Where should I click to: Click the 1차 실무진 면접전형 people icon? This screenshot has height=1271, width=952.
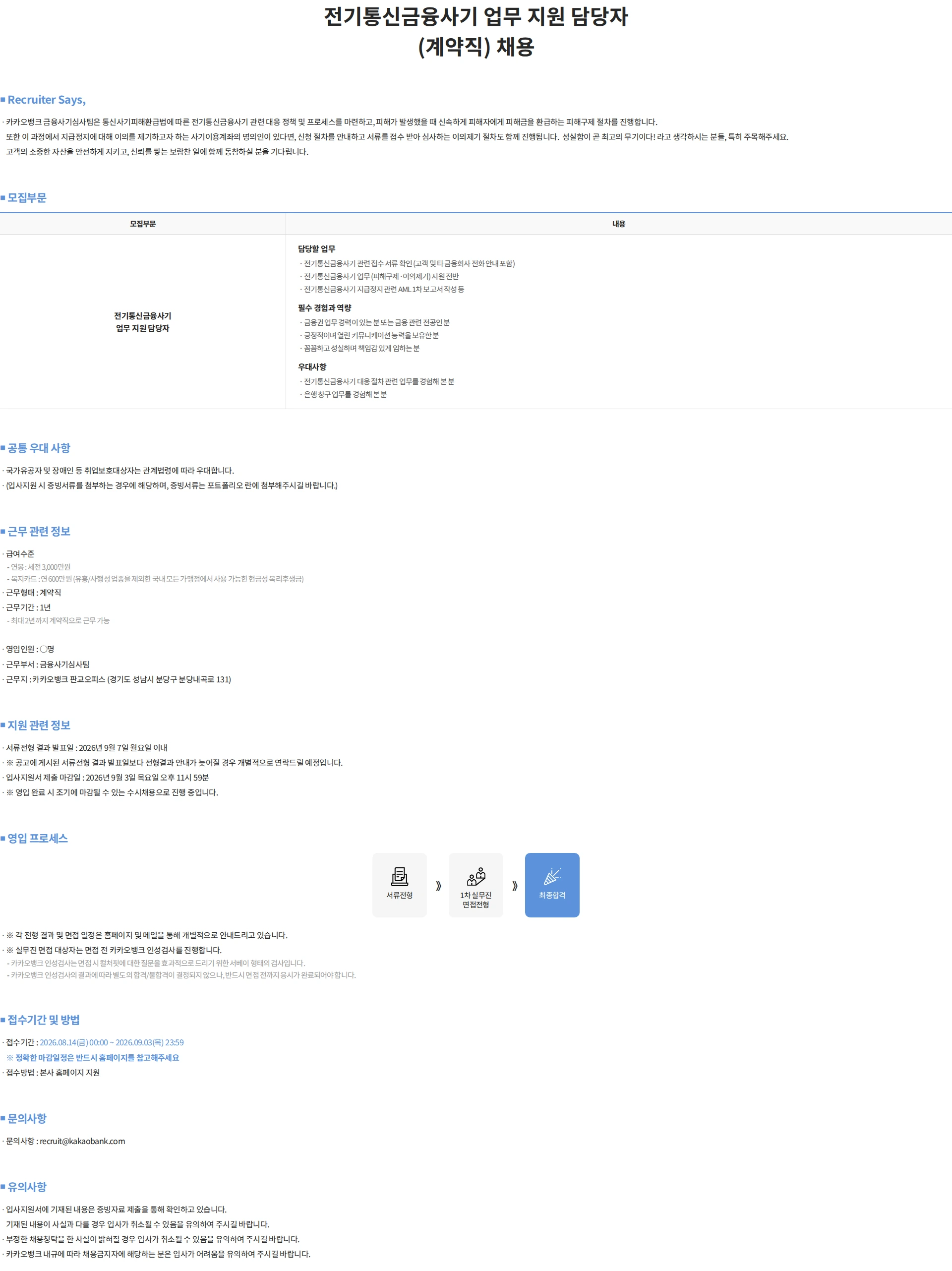(476, 876)
